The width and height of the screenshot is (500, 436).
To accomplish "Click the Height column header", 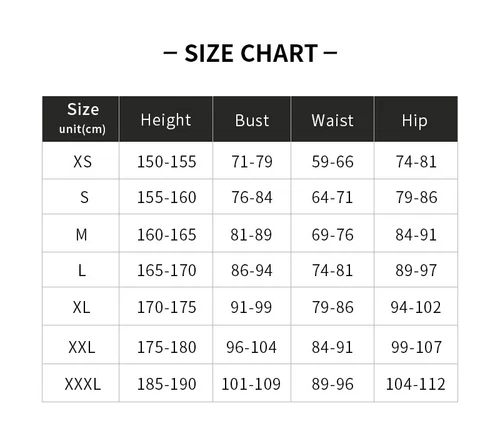I will coord(166,120).
